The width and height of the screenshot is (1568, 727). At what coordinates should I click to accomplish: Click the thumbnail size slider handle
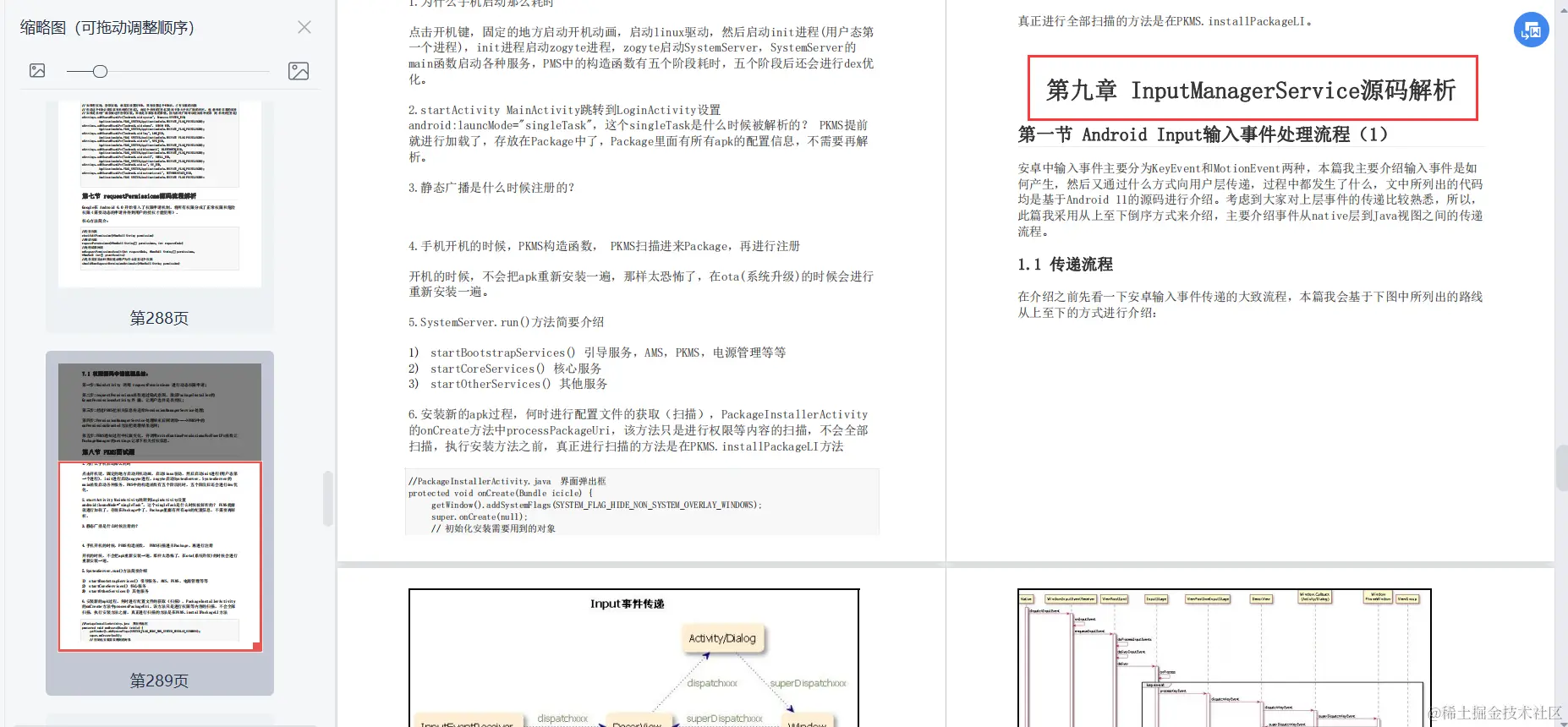coord(100,71)
